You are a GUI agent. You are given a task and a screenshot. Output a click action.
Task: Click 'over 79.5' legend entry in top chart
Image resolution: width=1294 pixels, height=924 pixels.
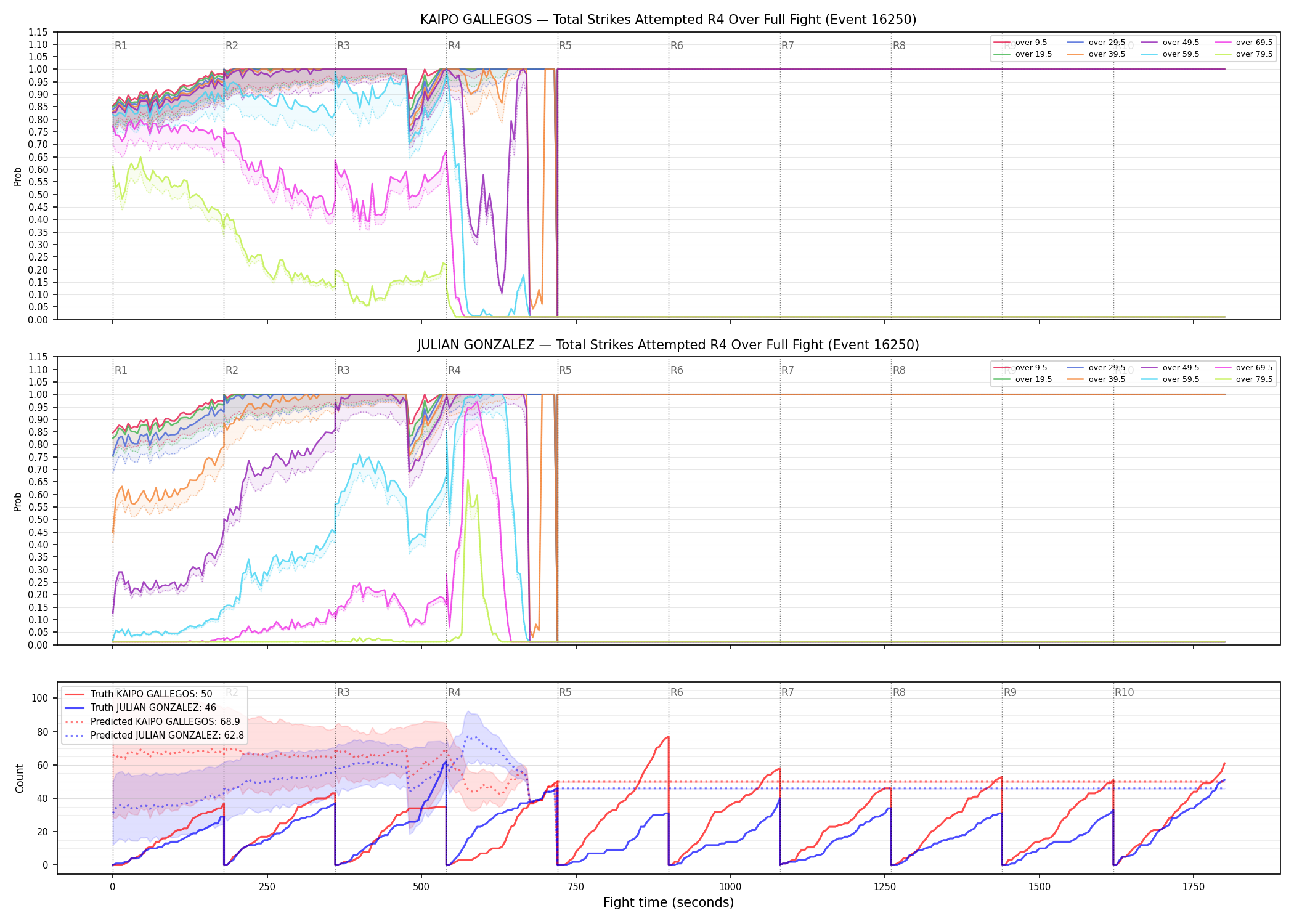click(1243, 54)
